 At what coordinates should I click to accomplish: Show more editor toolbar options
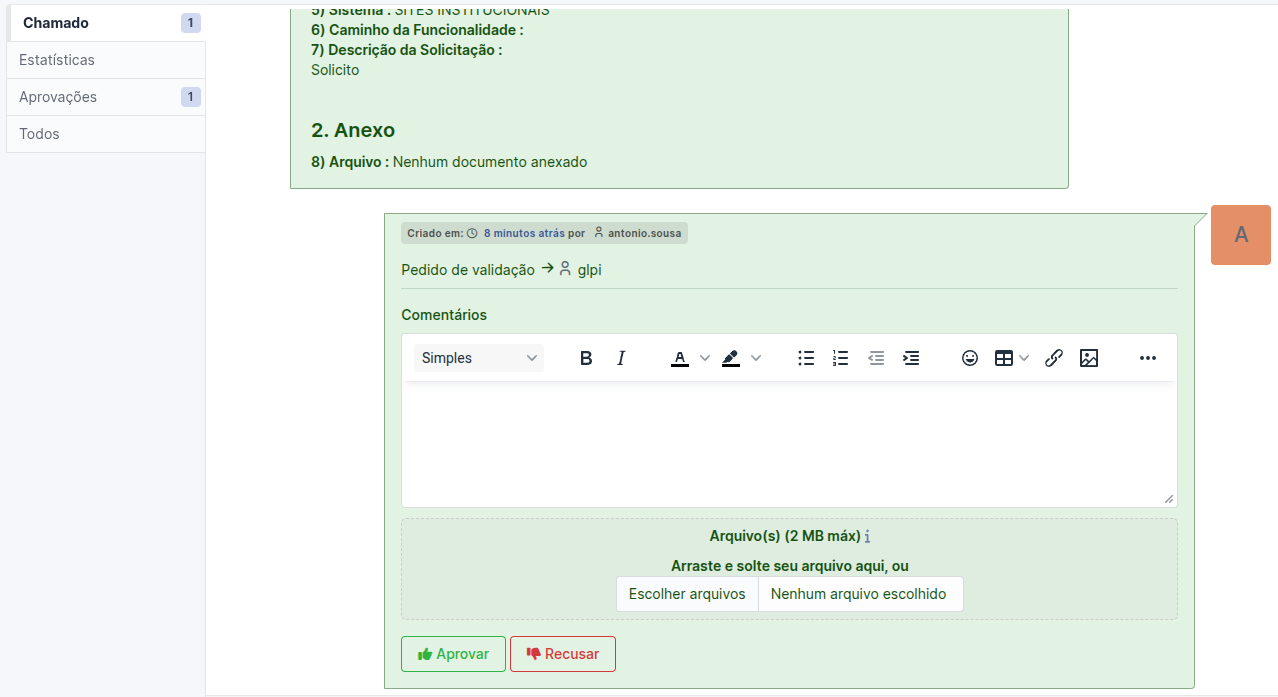click(1147, 358)
